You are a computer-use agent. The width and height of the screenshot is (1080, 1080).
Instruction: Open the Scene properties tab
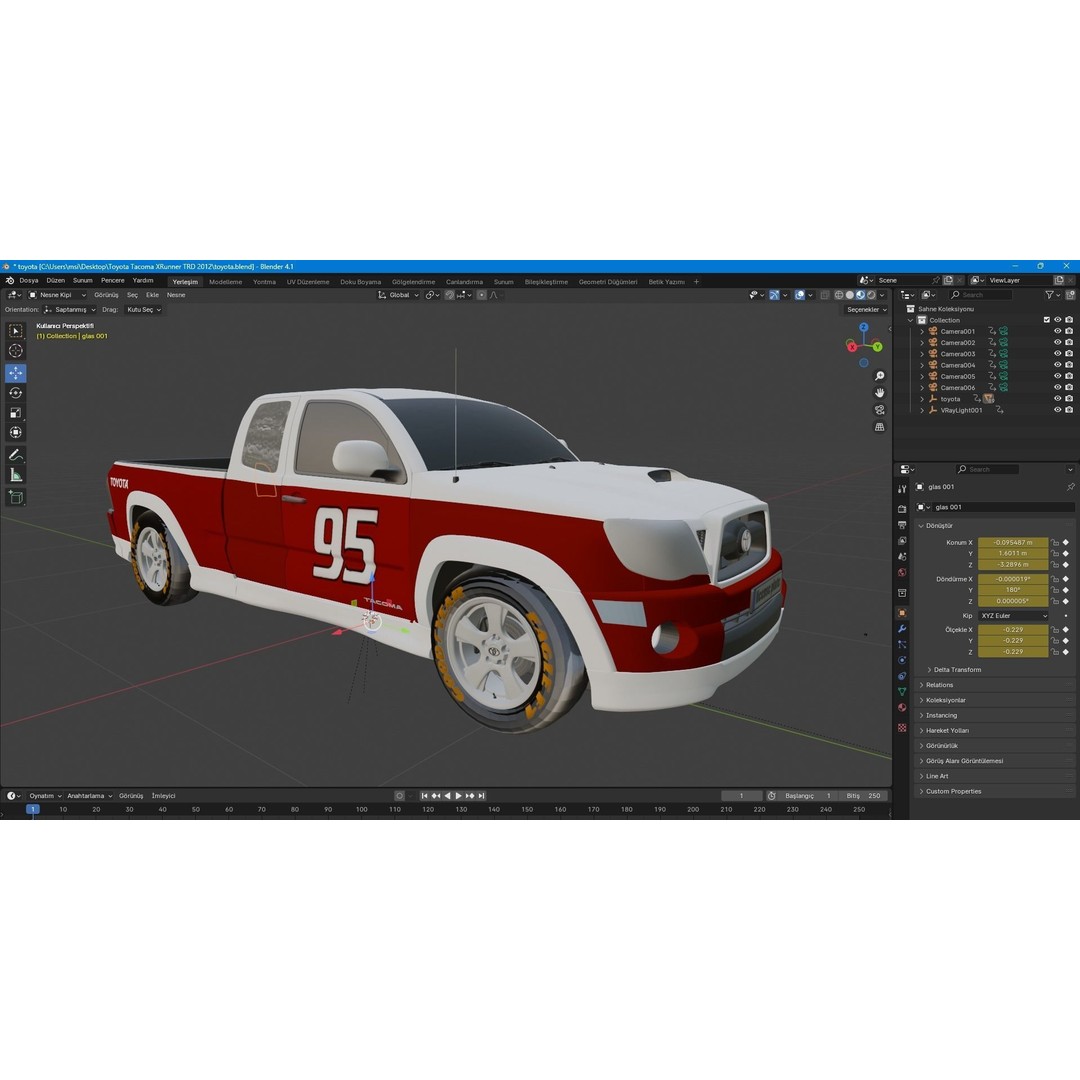pyautogui.click(x=902, y=557)
